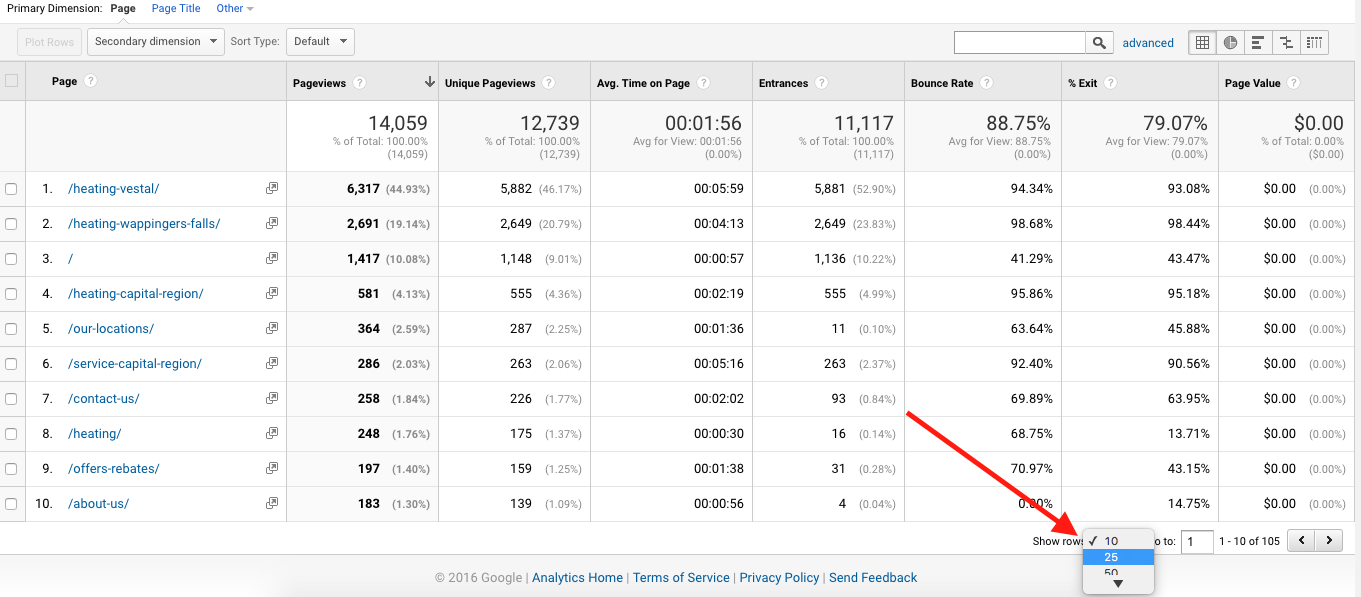Select the comparison bar view
The height and width of the screenshot is (597, 1361).
(x=1285, y=42)
